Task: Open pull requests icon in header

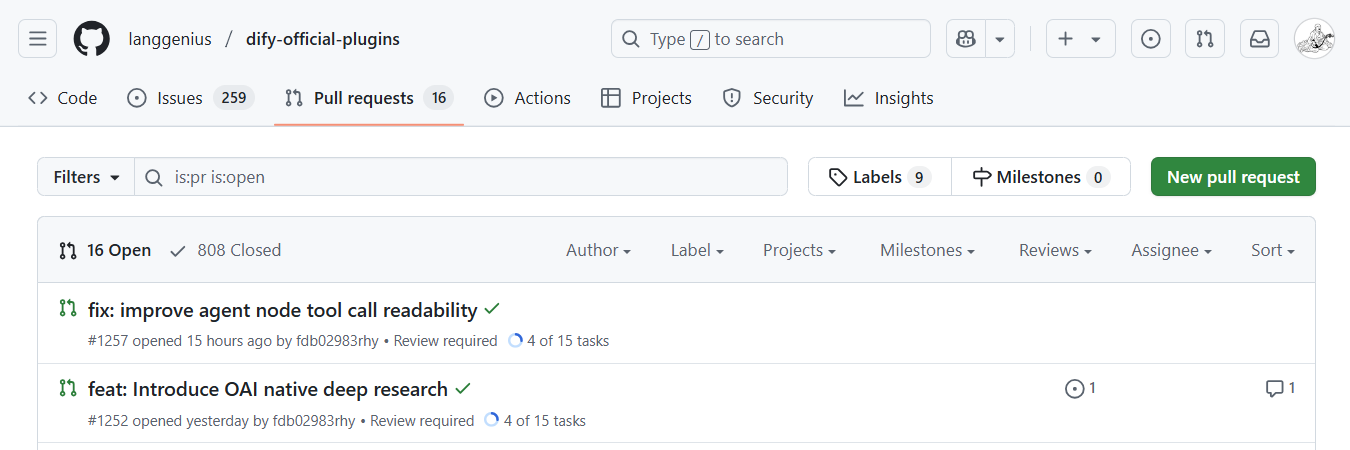Action: [x=1205, y=39]
